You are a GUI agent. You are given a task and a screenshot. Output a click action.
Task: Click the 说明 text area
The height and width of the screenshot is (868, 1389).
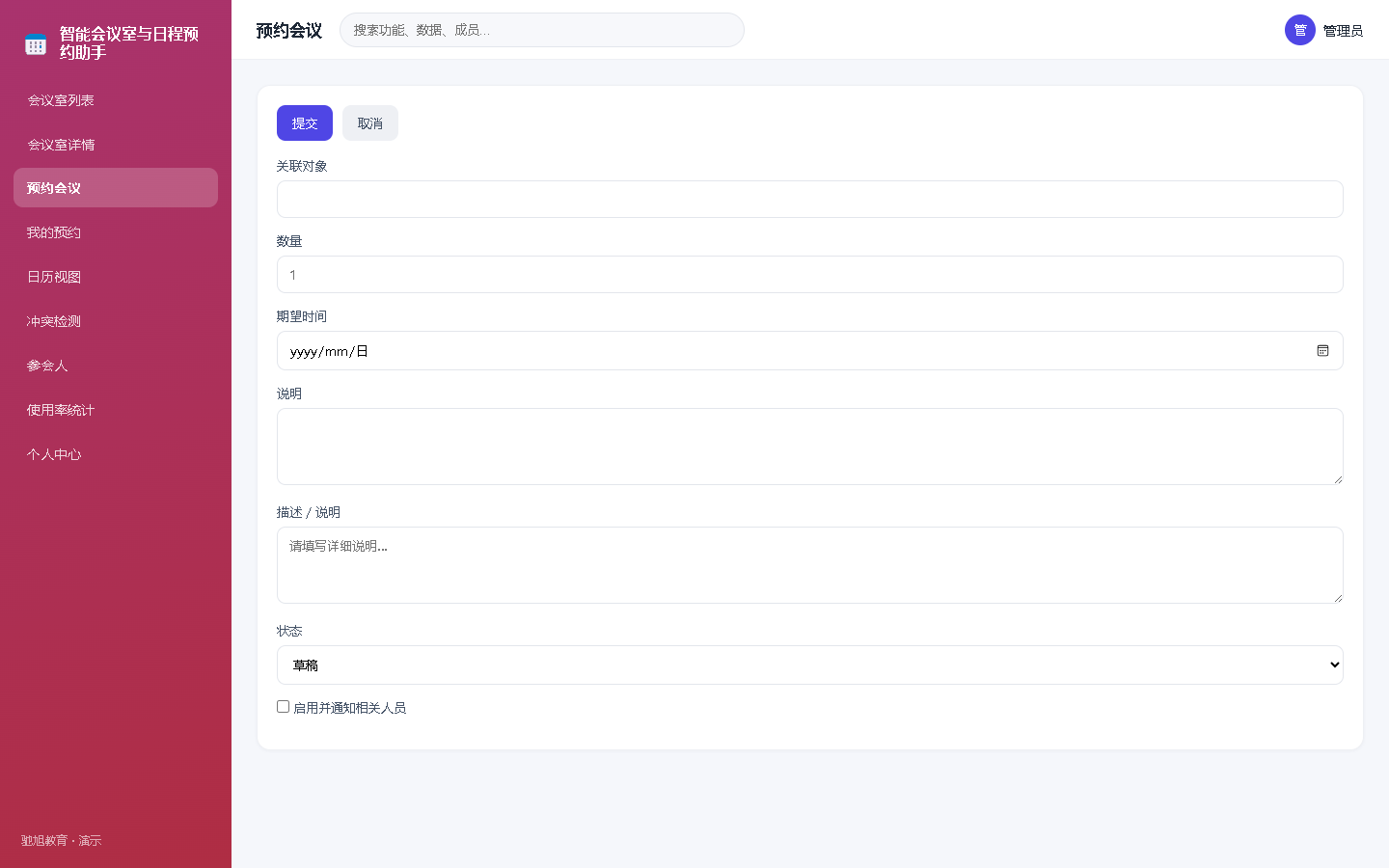(x=809, y=447)
